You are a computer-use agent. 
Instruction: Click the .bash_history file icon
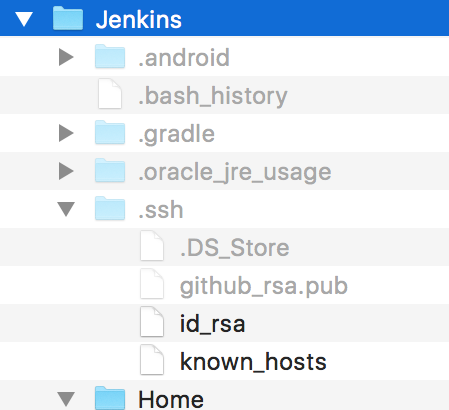tap(110, 94)
